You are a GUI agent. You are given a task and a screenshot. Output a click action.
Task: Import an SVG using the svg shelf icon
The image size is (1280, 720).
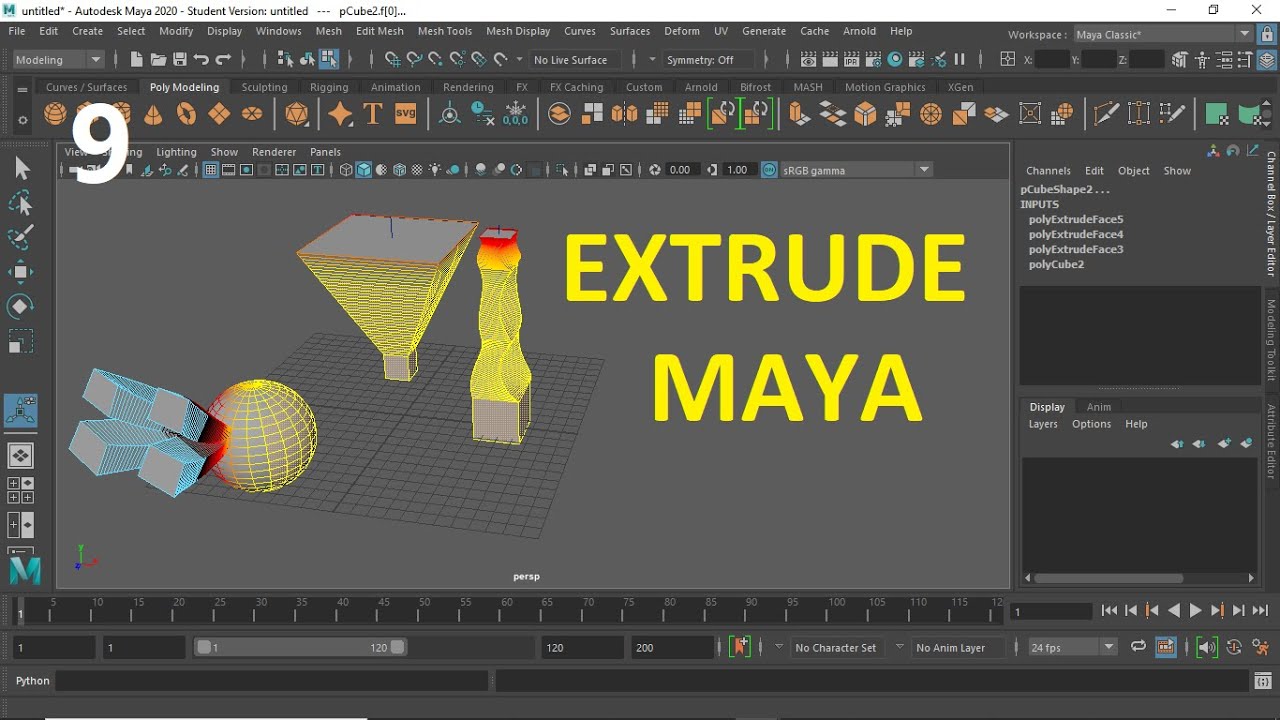point(405,114)
